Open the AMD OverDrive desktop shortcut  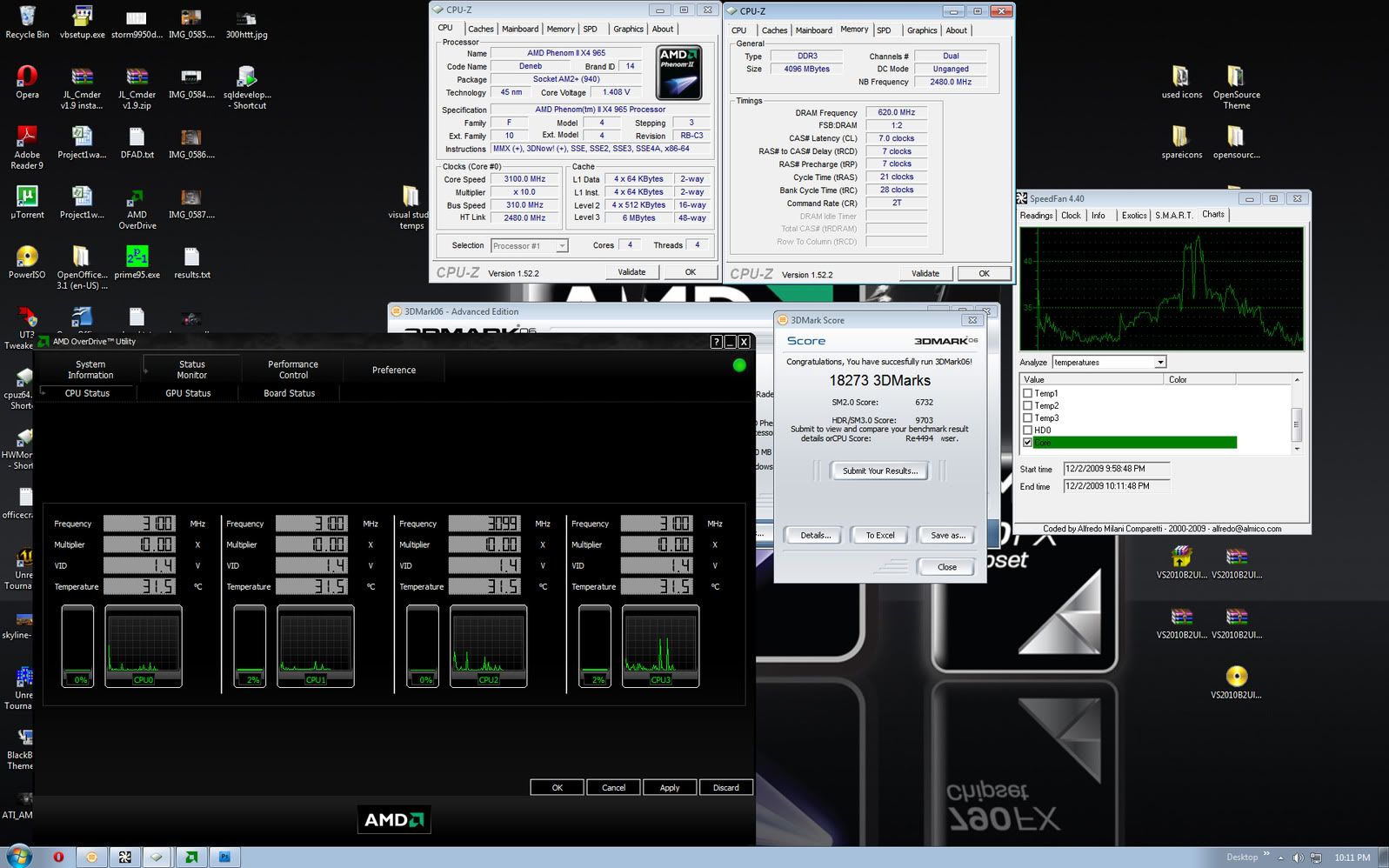tap(137, 200)
